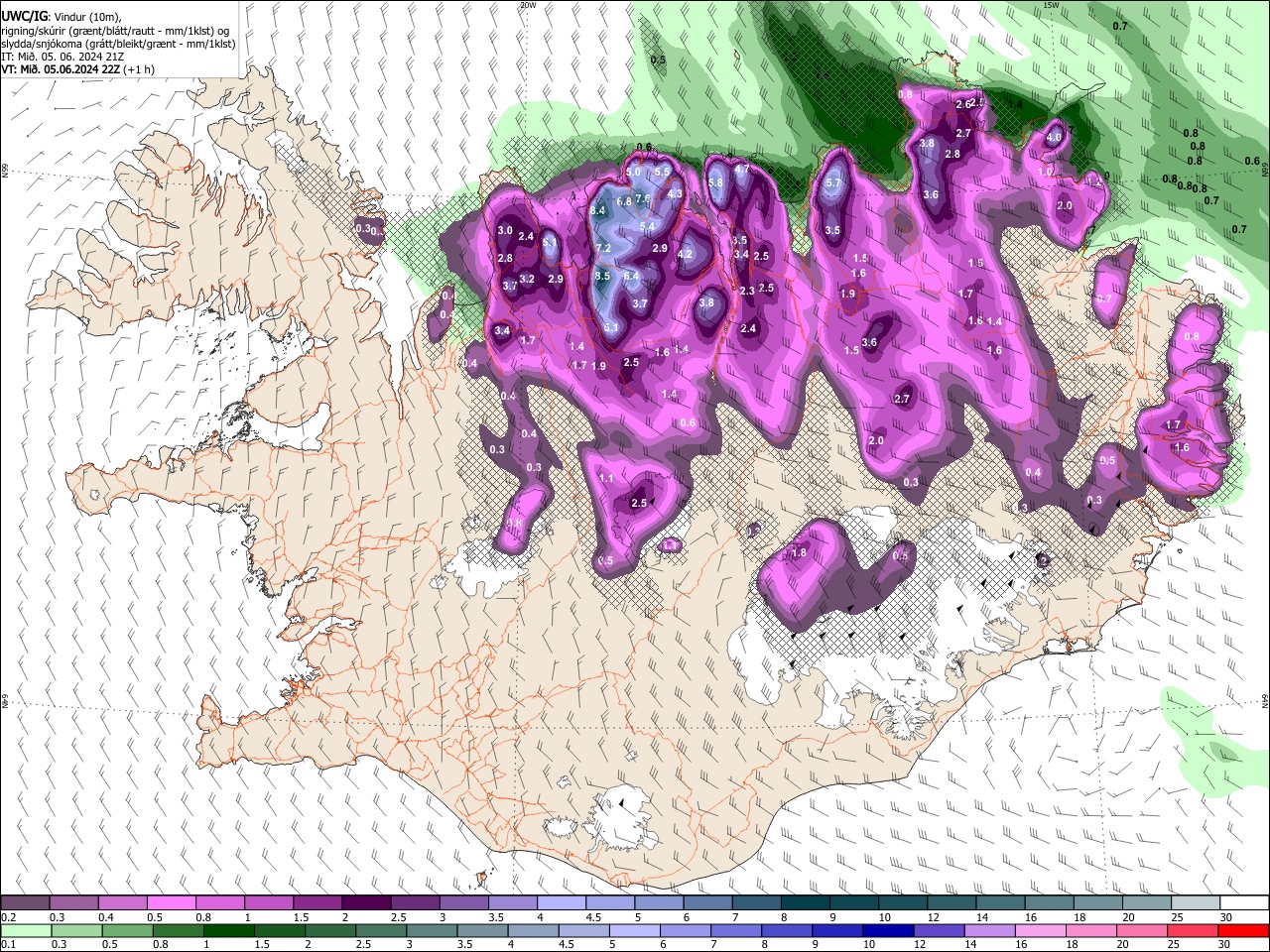Screen dimensions: 1270x952
Task: Click the 2.3 value label
Action: tap(748, 291)
